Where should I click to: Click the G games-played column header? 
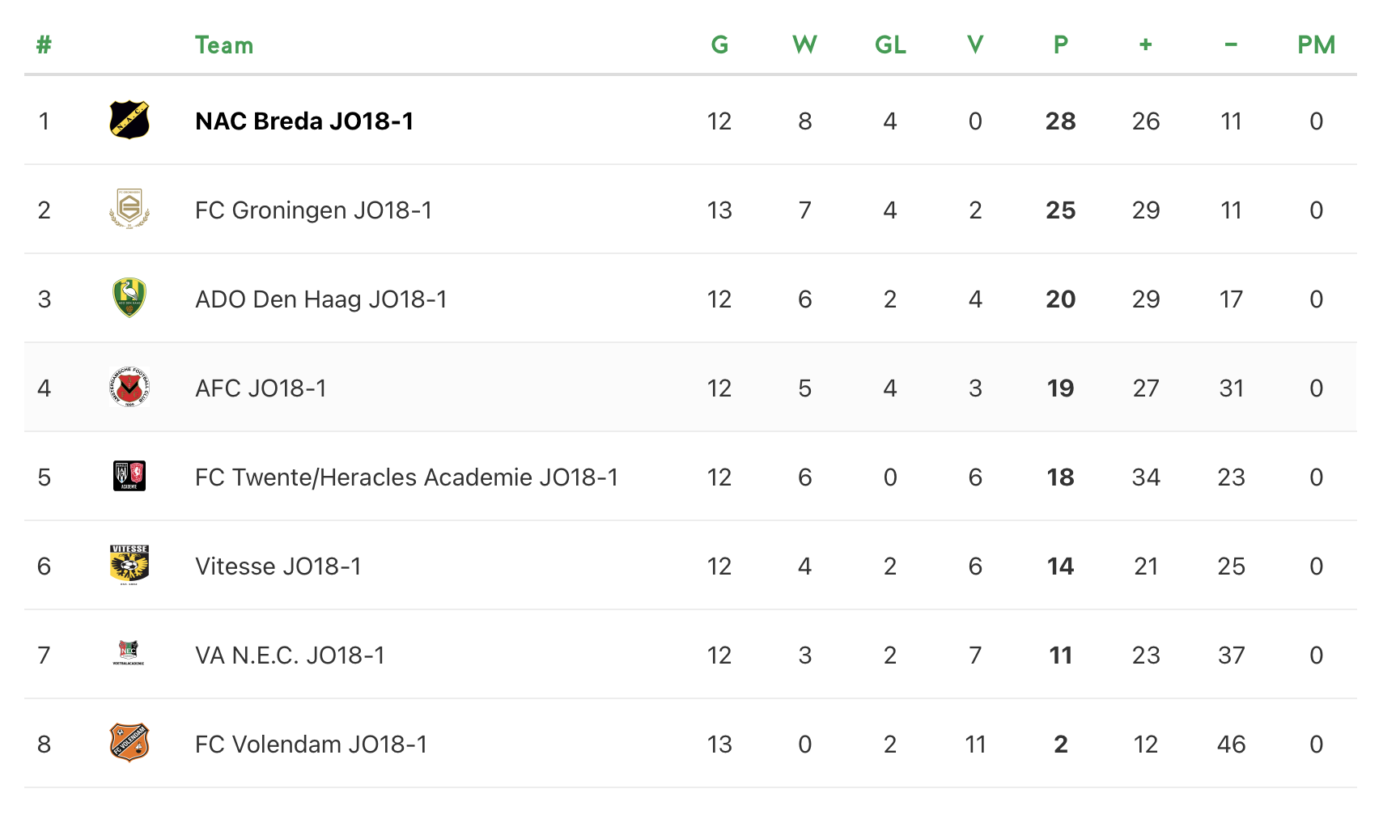click(x=719, y=45)
